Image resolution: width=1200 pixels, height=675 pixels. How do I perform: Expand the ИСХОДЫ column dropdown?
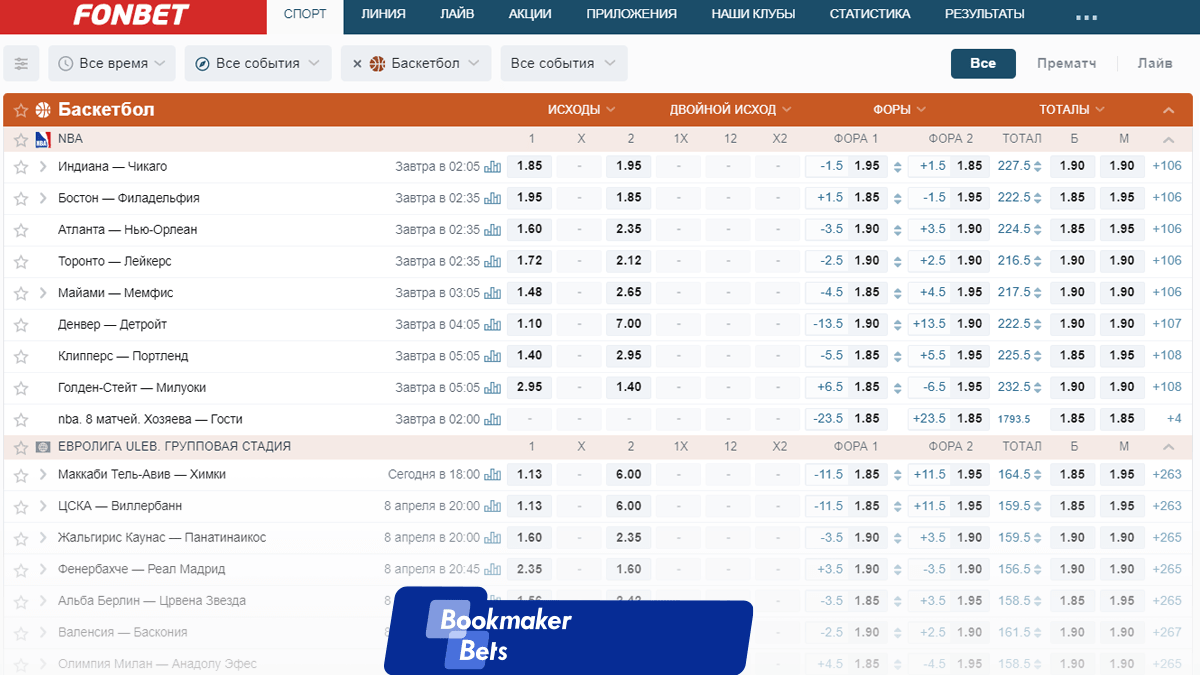pos(581,110)
